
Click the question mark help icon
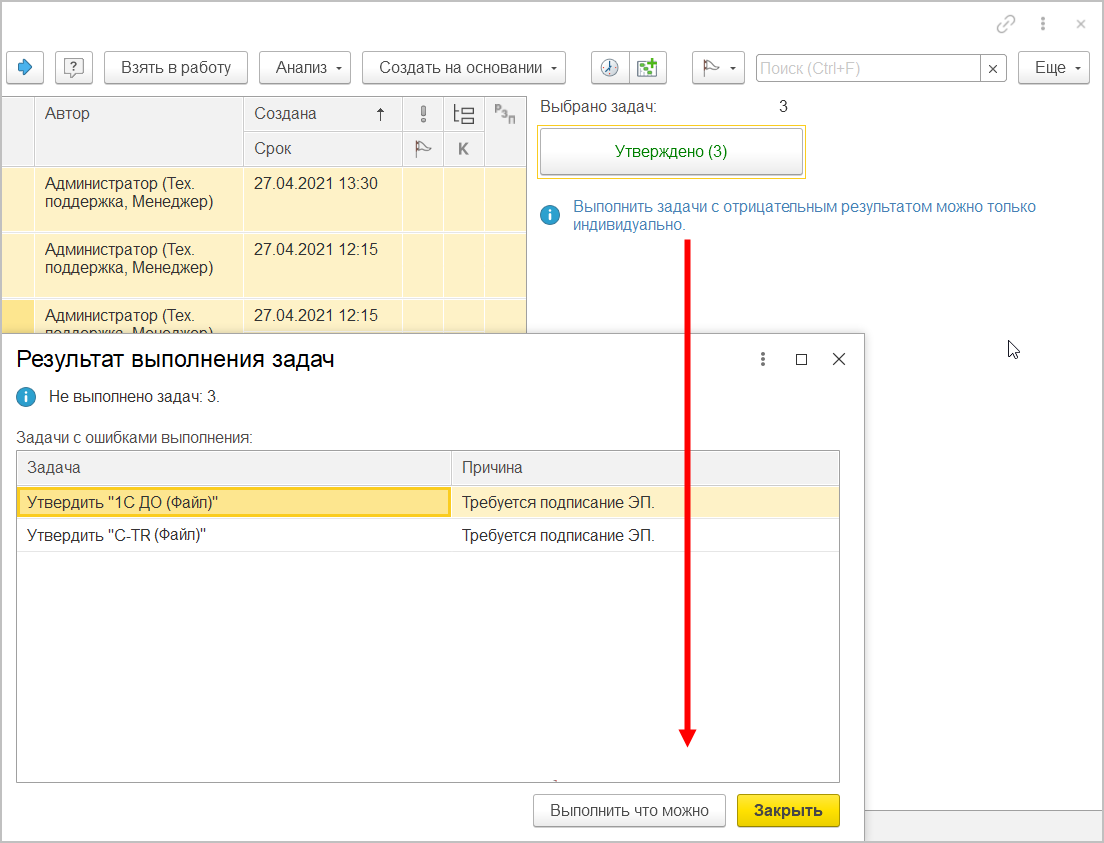click(73, 68)
